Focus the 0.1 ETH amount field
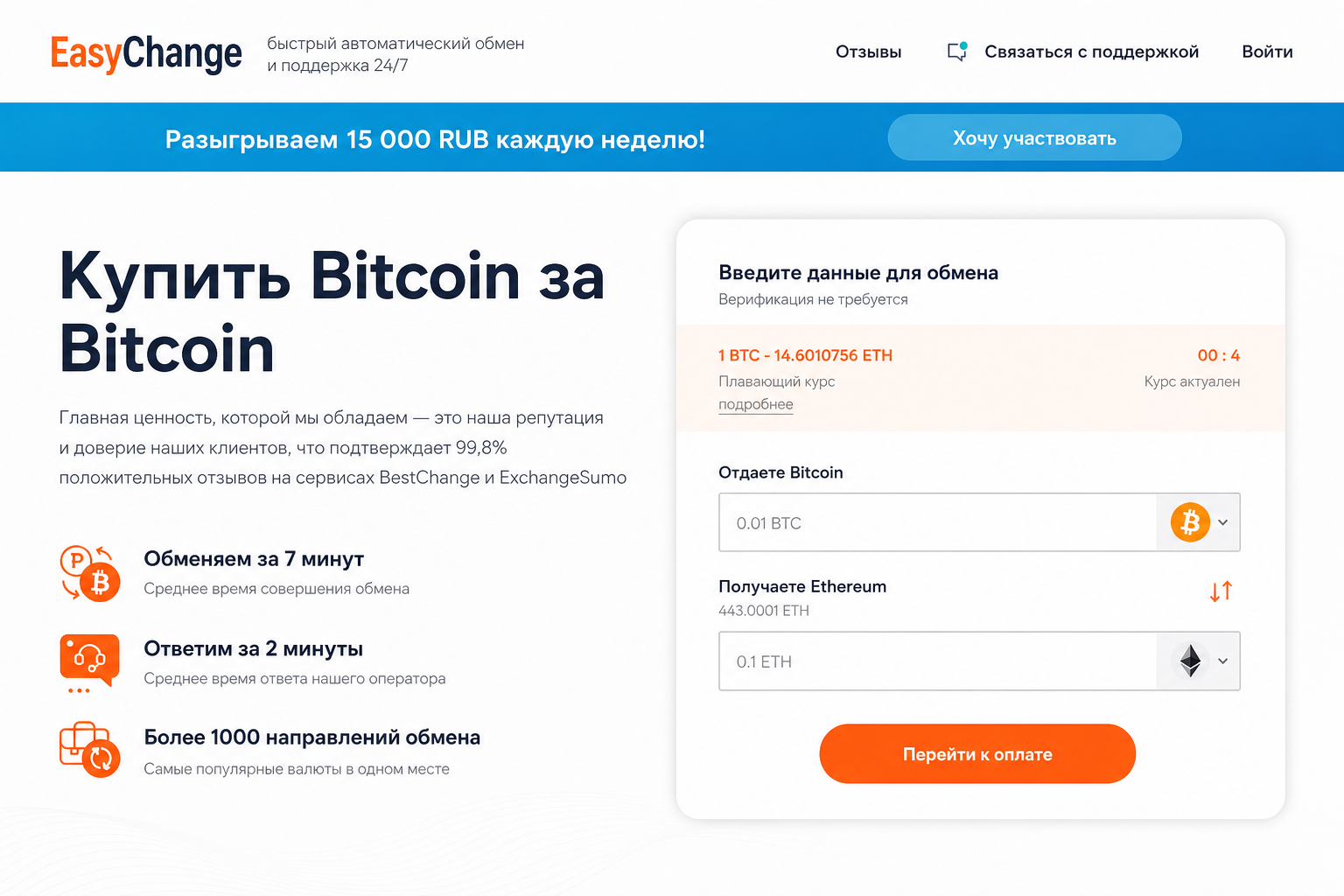The width and height of the screenshot is (1344, 896). click(x=937, y=661)
